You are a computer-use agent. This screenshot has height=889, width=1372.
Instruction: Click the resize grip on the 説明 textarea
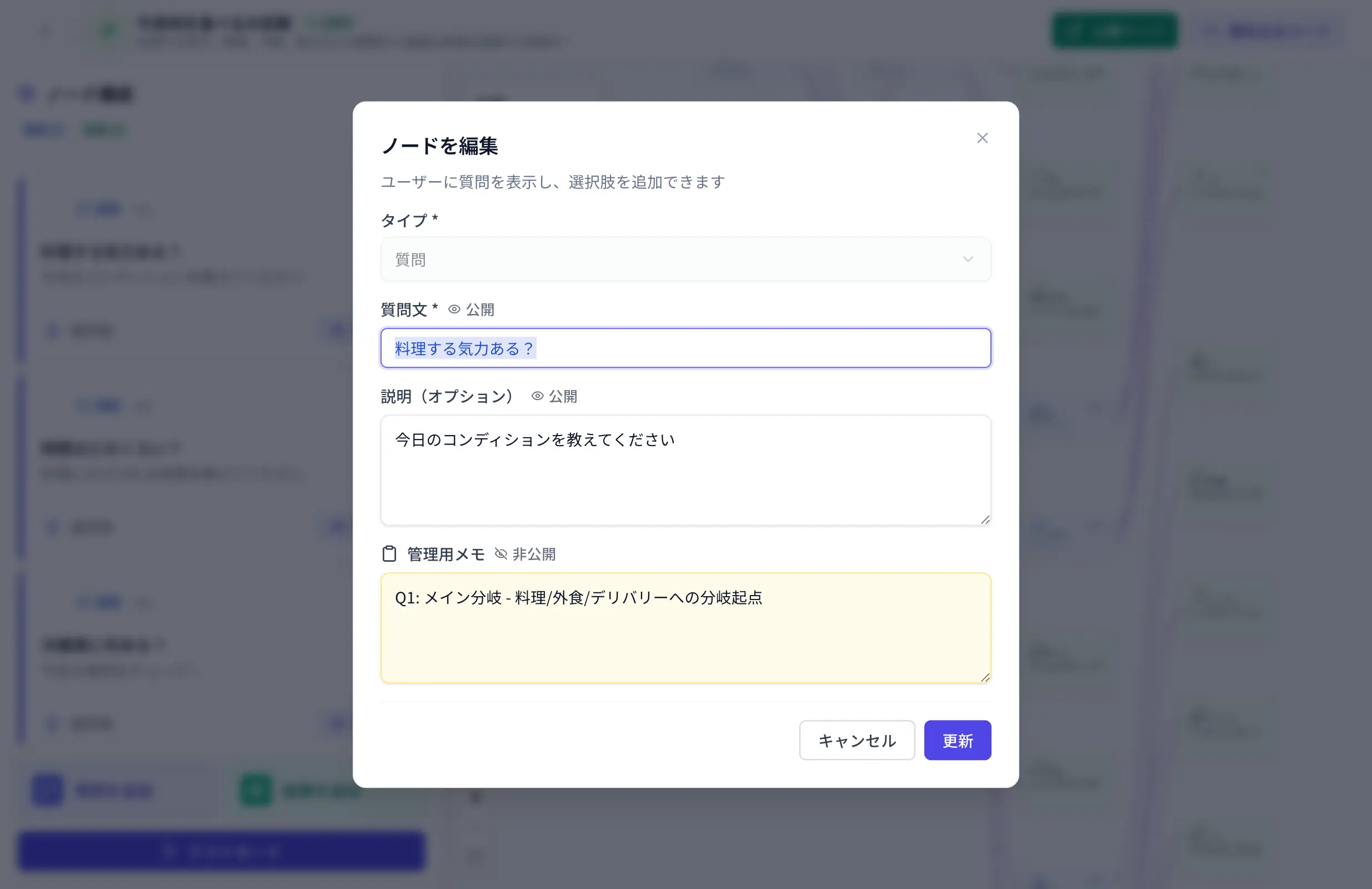(x=984, y=520)
